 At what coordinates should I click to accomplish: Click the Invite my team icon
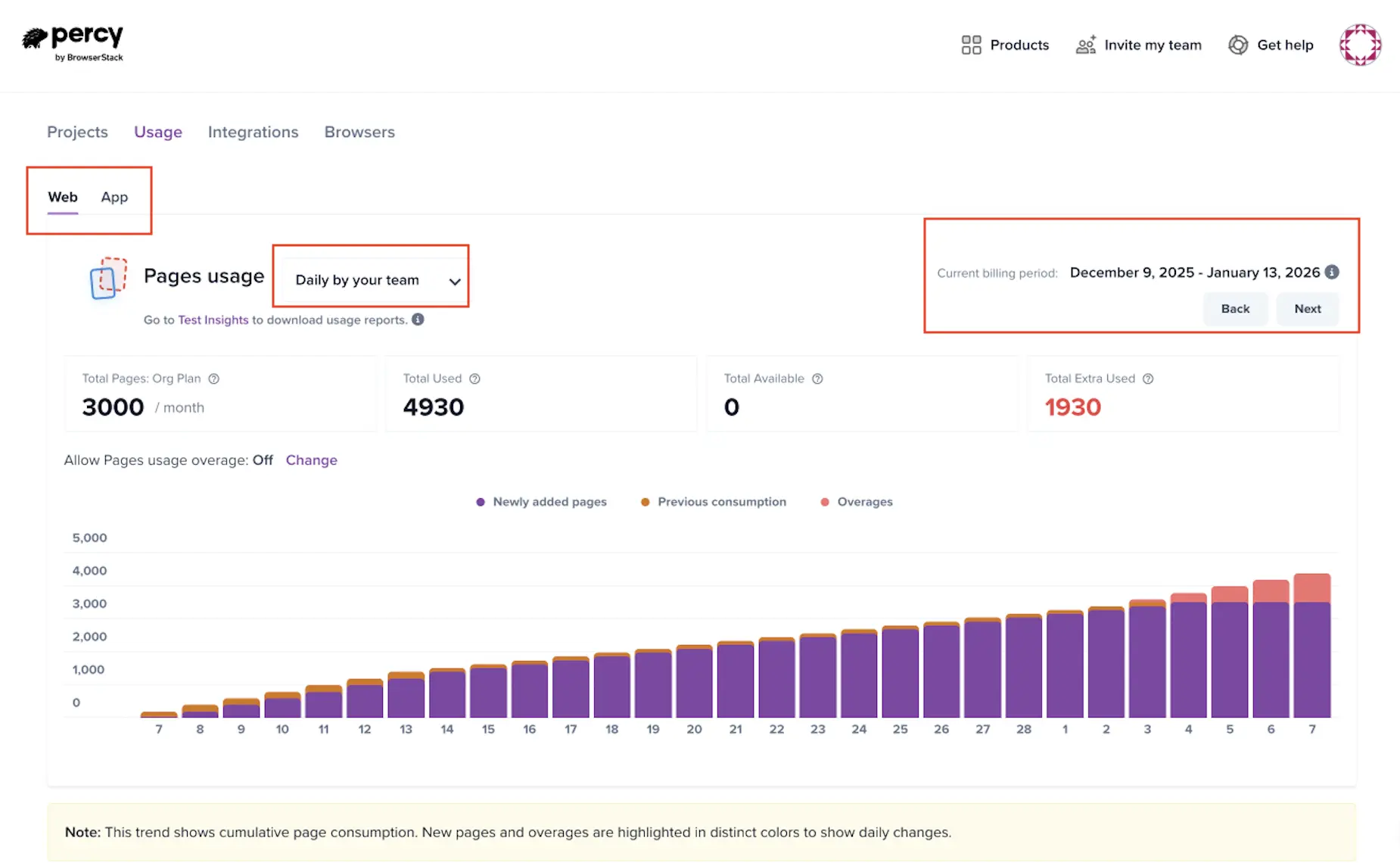(1086, 45)
